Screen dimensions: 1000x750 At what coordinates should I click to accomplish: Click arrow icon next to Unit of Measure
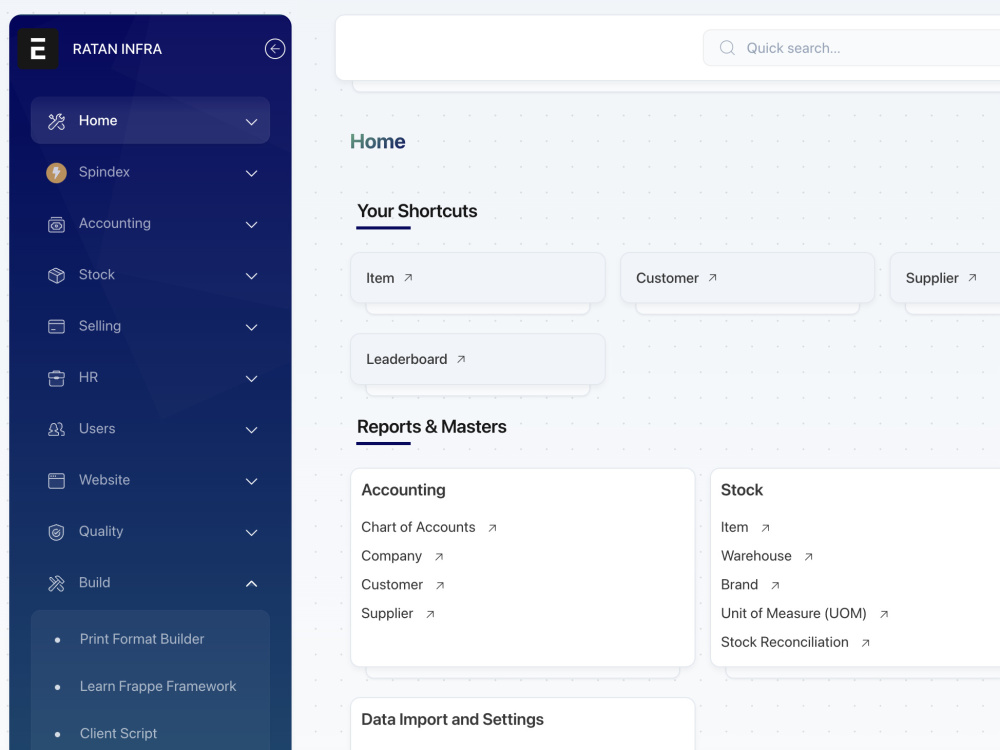(x=884, y=614)
